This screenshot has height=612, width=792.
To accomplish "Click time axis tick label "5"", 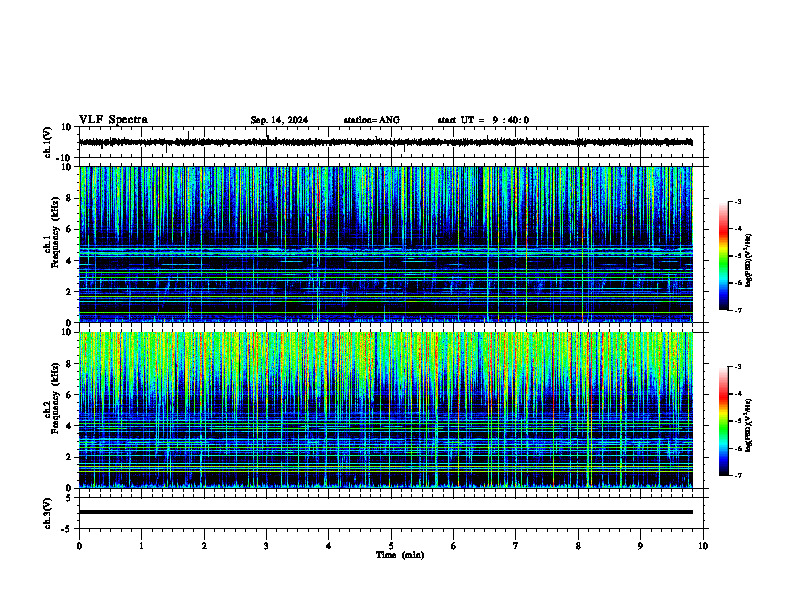I will coord(391,546).
